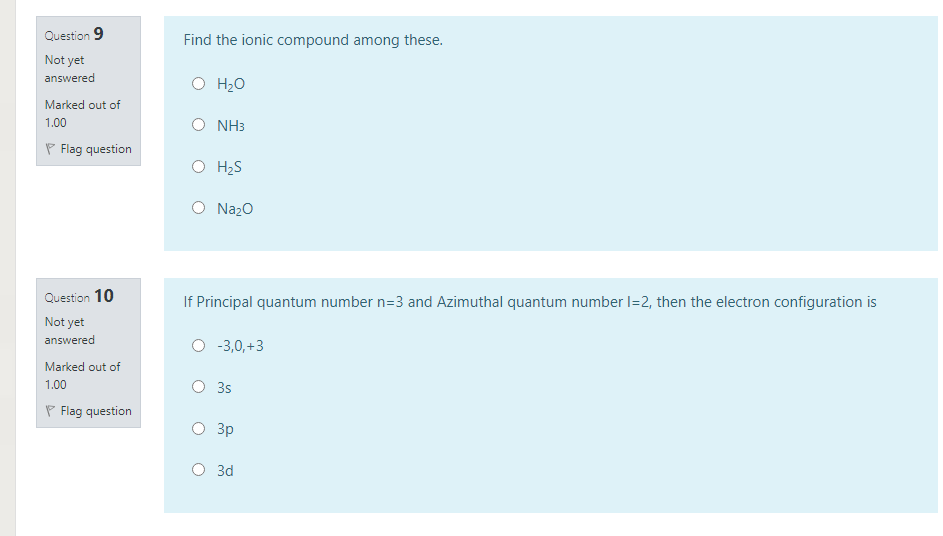Choose the NH3 answer option
The image size is (943, 536).
click(198, 125)
